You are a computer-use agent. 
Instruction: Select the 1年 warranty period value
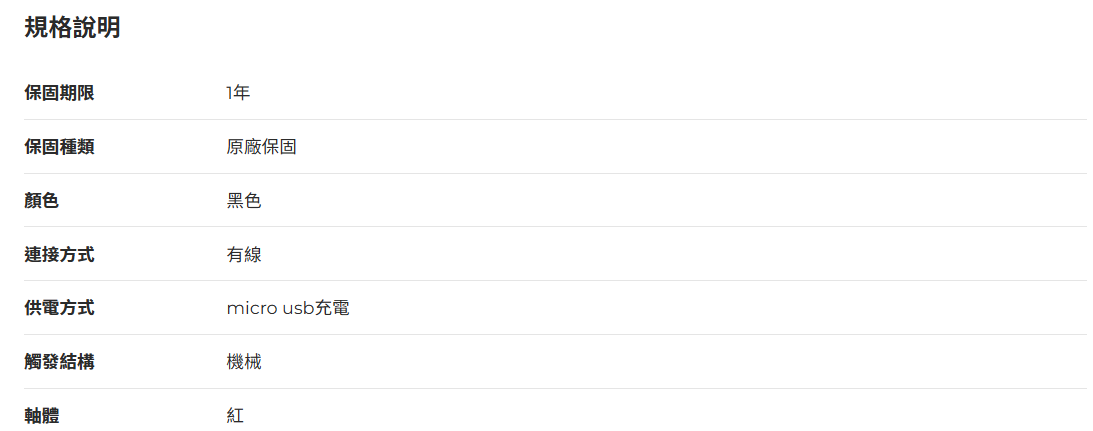click(238, 93)
